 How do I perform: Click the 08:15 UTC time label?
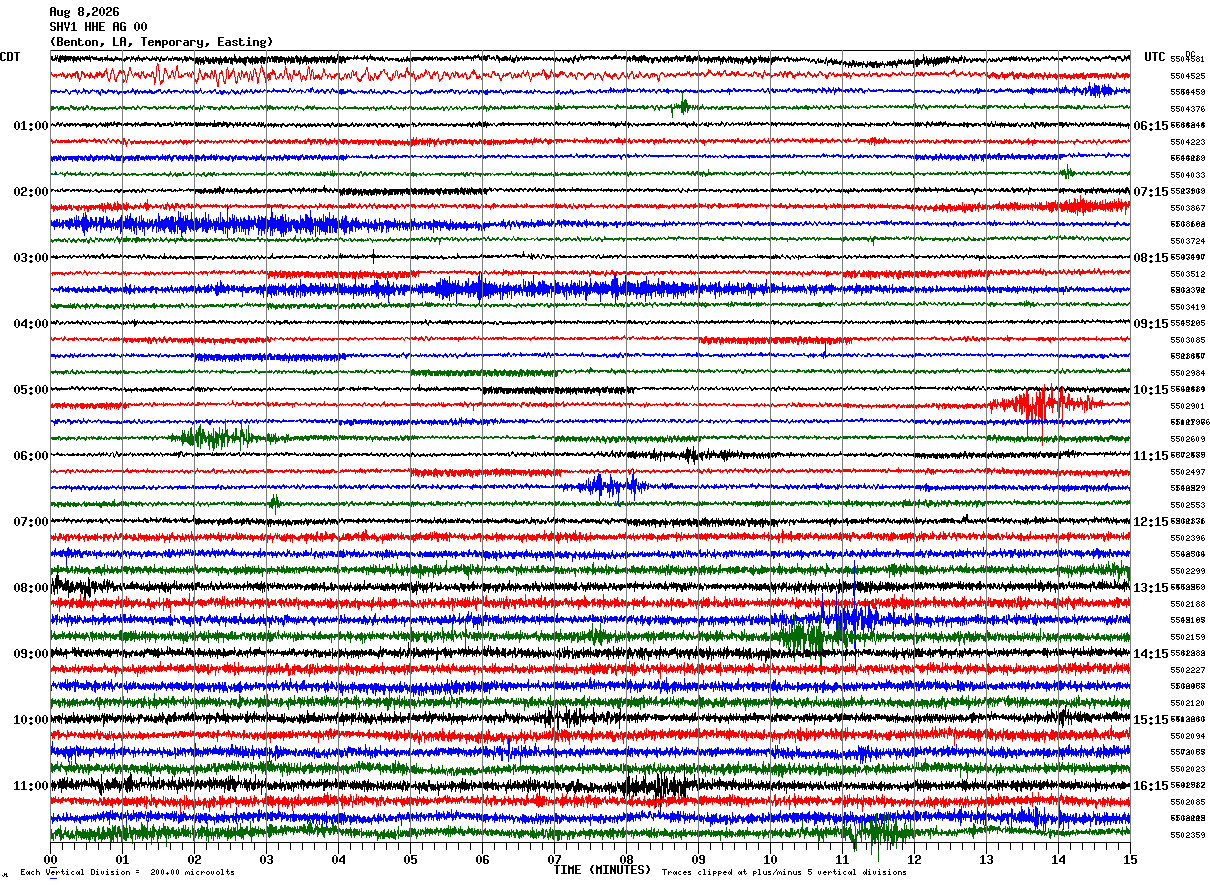[1150, 258]
